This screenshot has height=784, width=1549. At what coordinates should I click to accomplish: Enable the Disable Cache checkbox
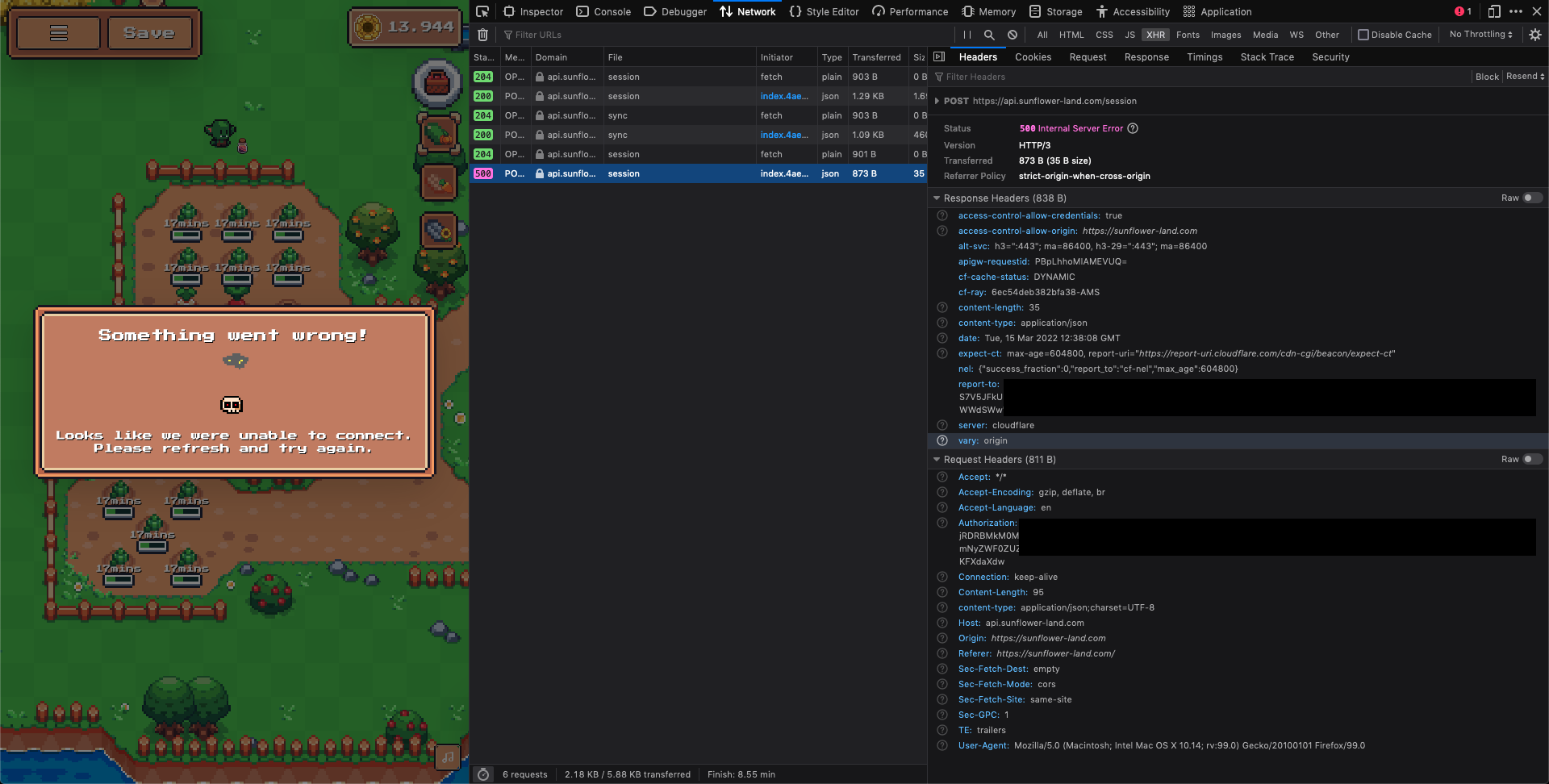click(x=1363, y=35)
